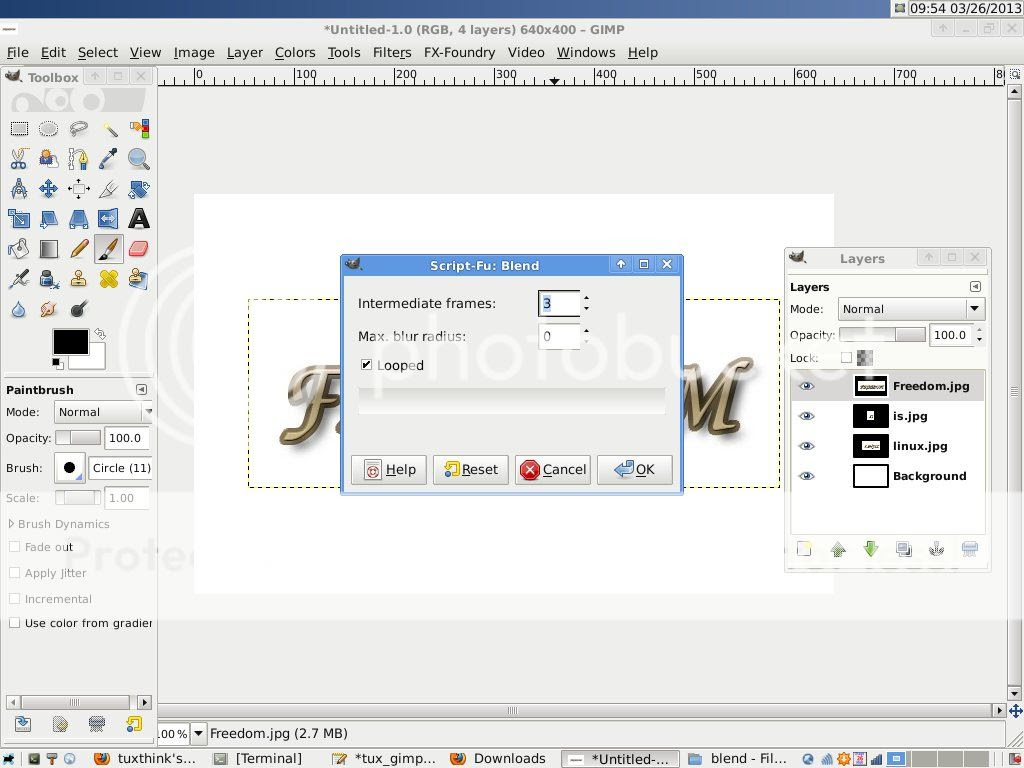
Task: Select the Crop tool
Action: [109, 189]
